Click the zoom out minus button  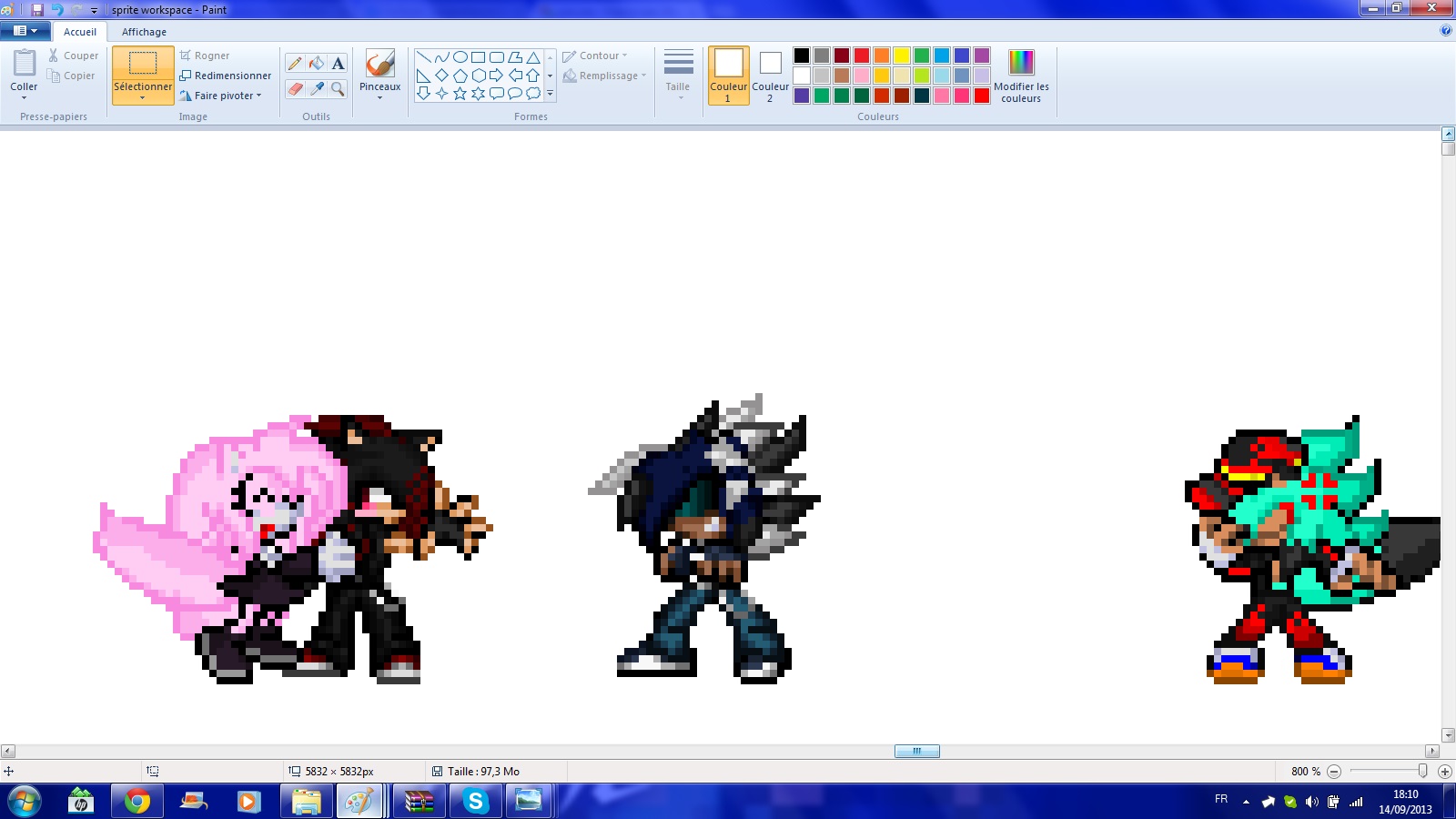(x=1334, y=771)
